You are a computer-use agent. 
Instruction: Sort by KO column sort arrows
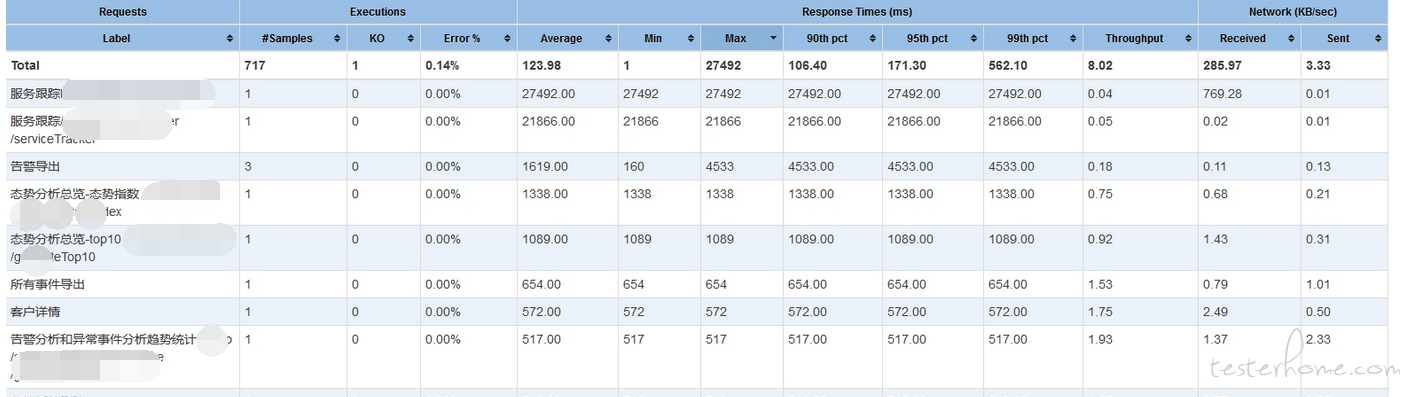pyautogui.click(x=410, y=39)
